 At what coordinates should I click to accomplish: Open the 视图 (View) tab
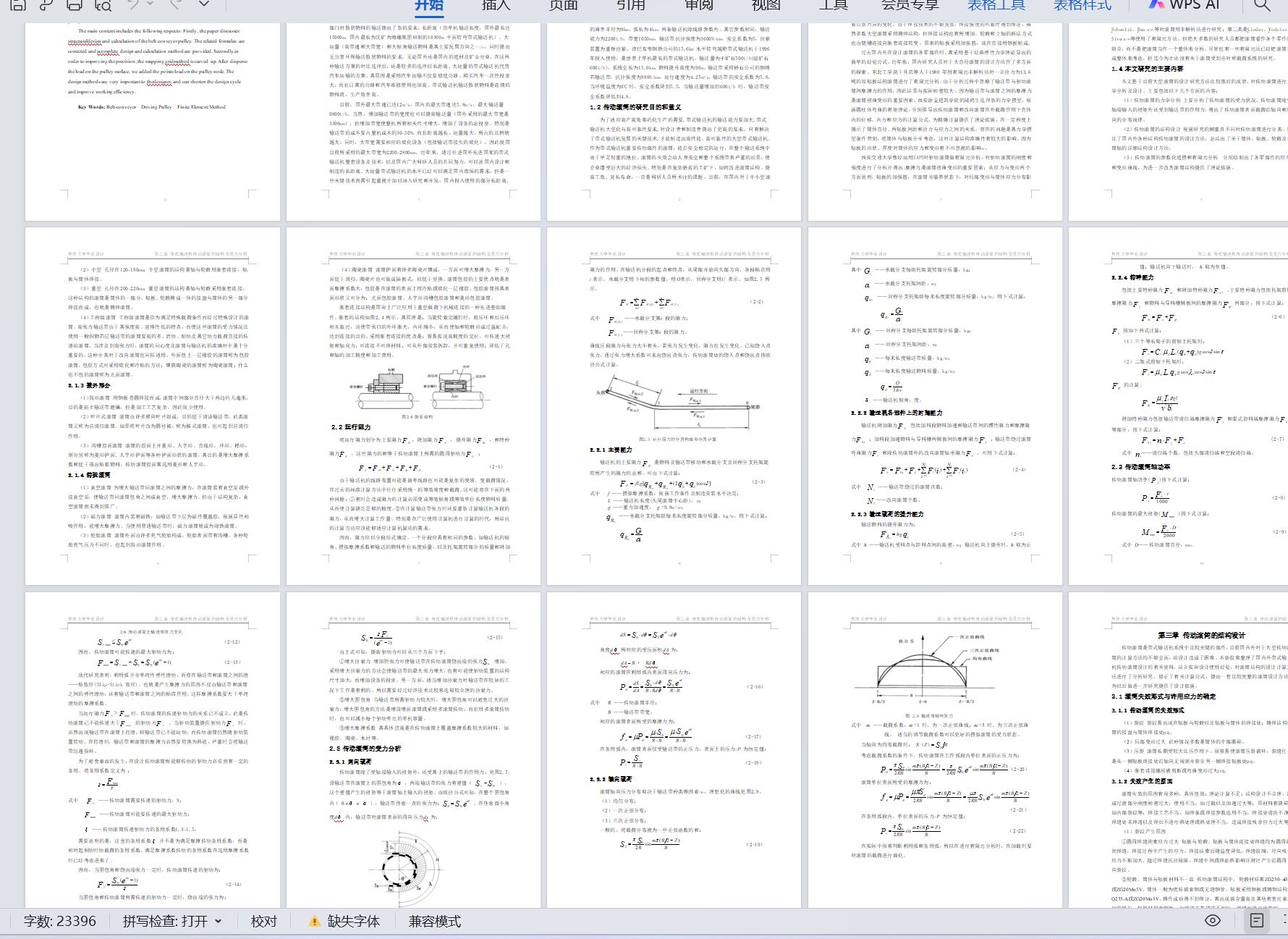point(766,5)
